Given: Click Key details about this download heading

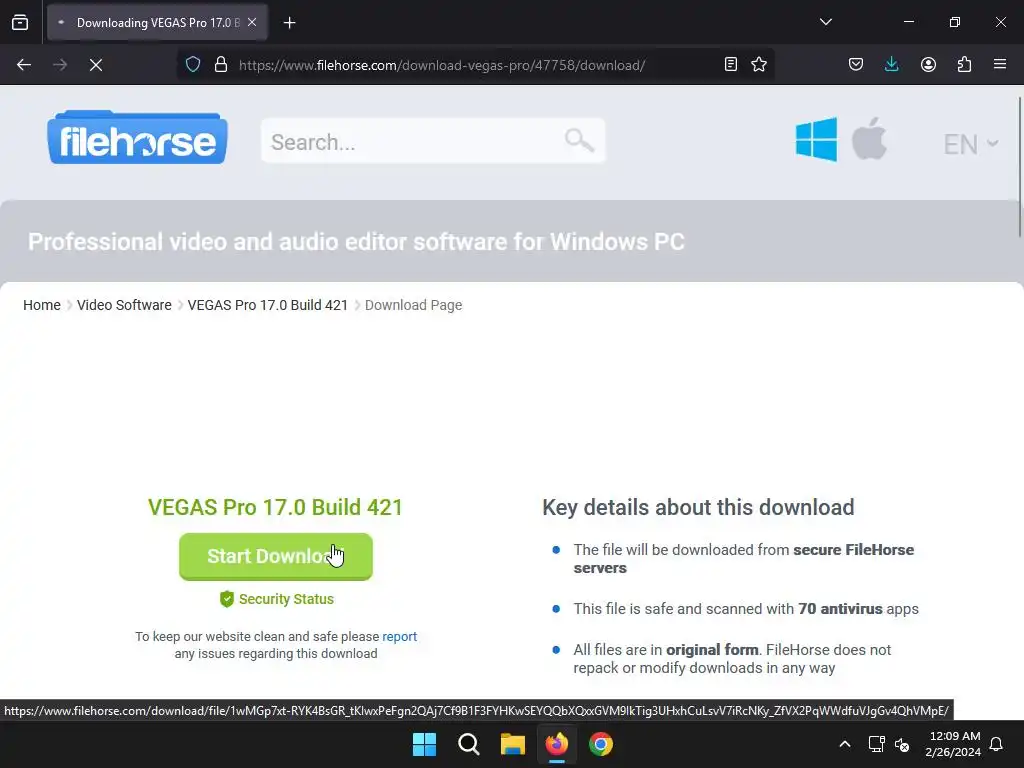Looking at the screenshot, I should click(698, 507).
